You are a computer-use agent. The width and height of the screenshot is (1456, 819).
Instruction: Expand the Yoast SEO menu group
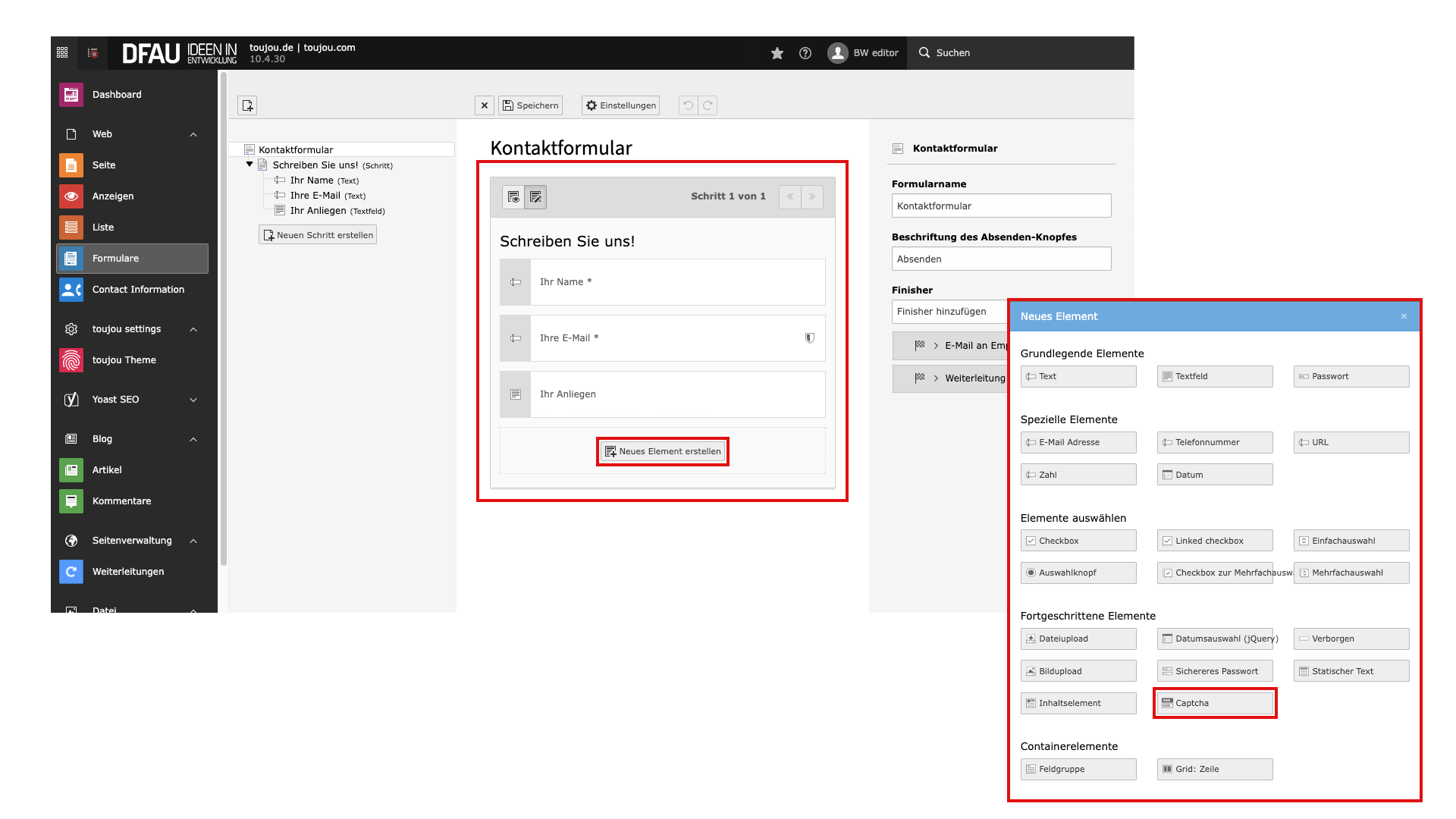click(x=193, y=400)
